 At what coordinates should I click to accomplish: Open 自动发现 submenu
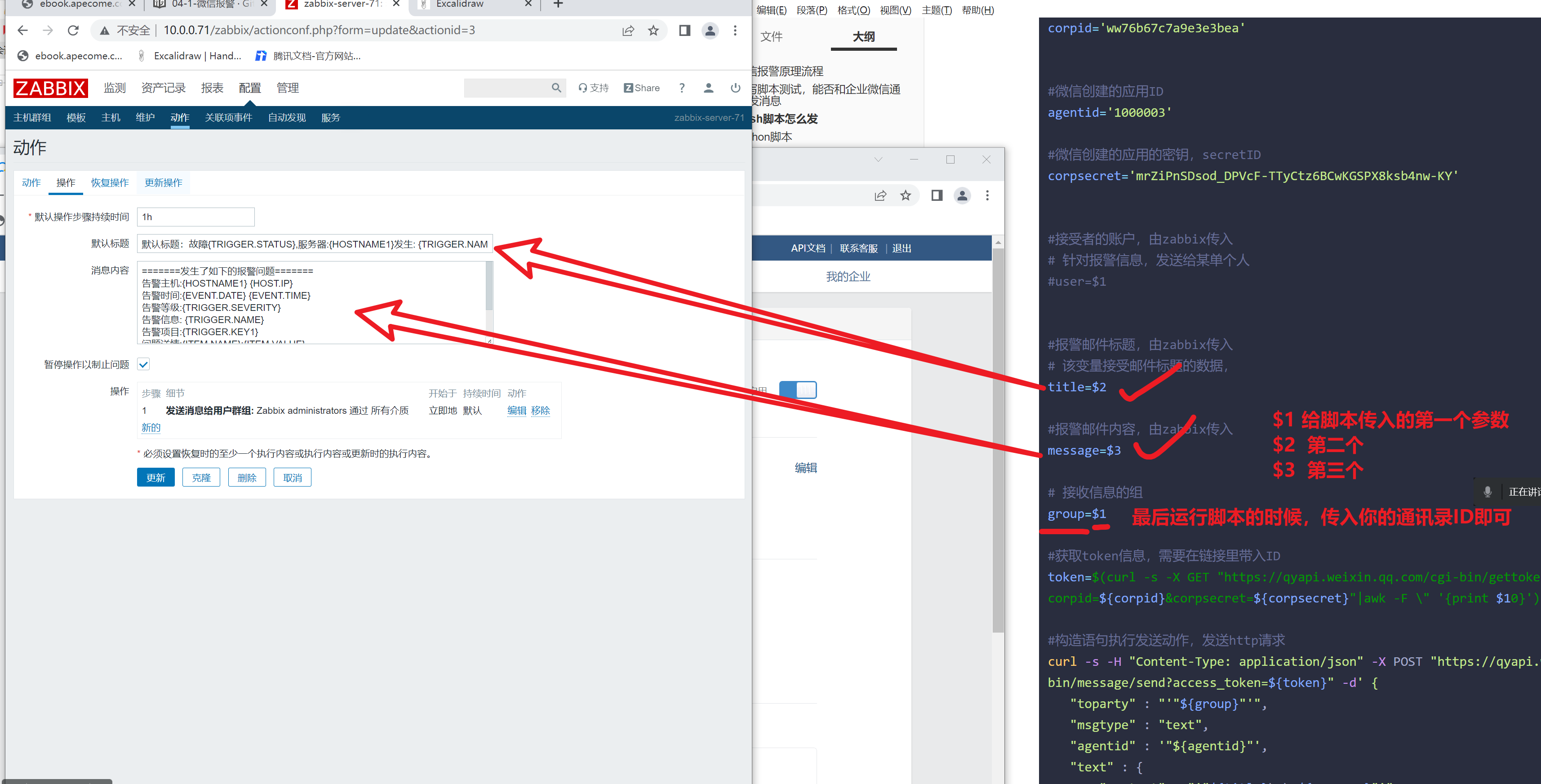pos(287,118)
